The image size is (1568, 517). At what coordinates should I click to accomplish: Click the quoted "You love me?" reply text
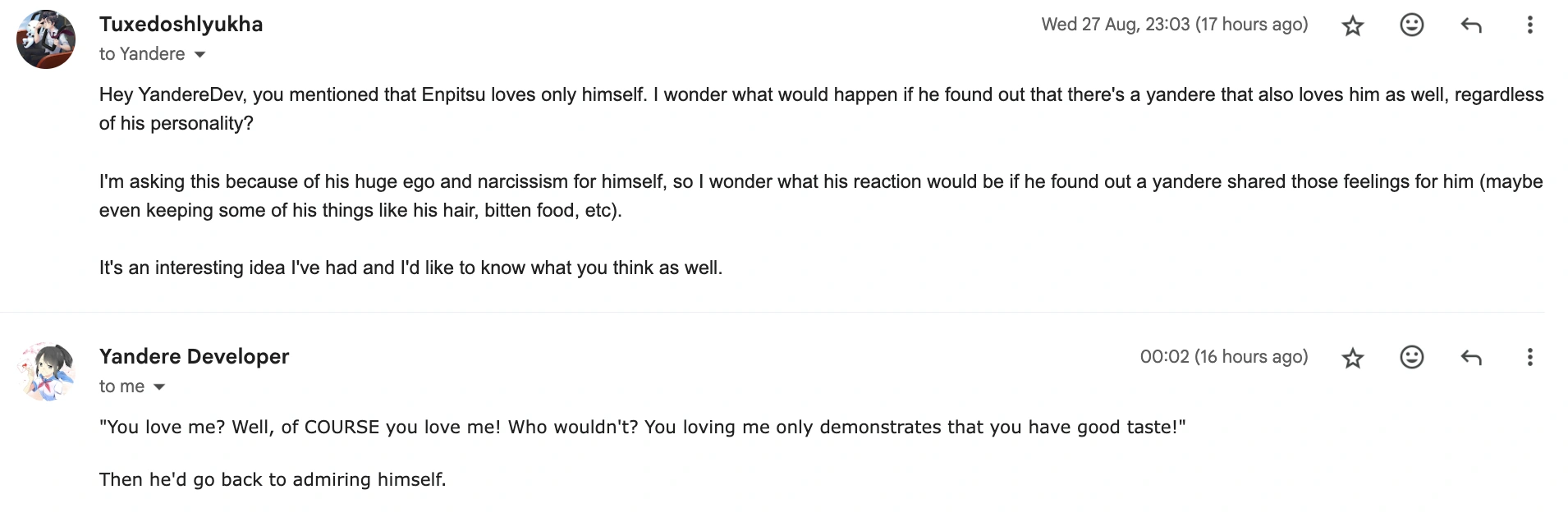click(642, 428)
